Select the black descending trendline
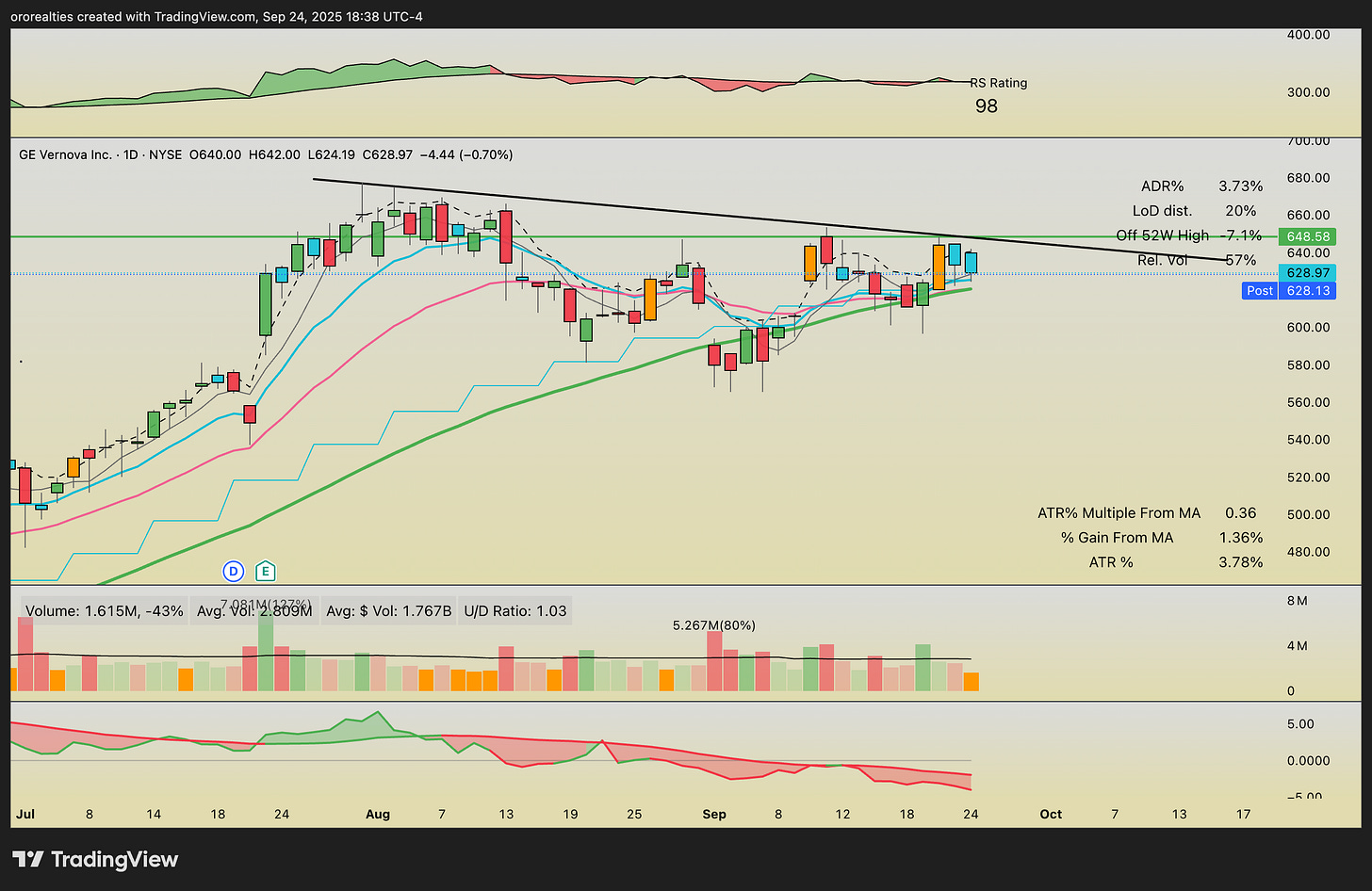 773,219
